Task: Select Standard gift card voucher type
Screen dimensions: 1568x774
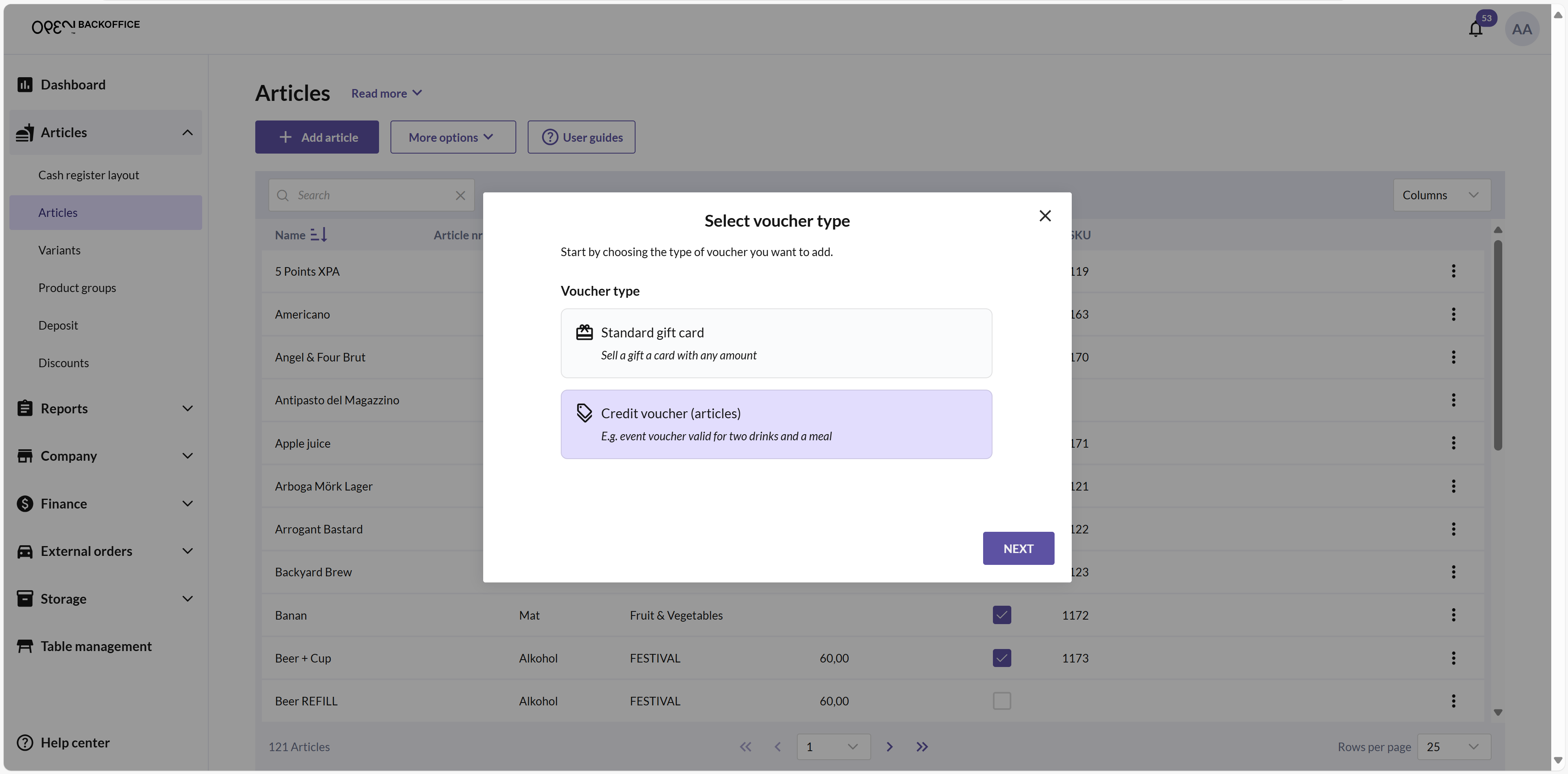Action: (776, 343)
